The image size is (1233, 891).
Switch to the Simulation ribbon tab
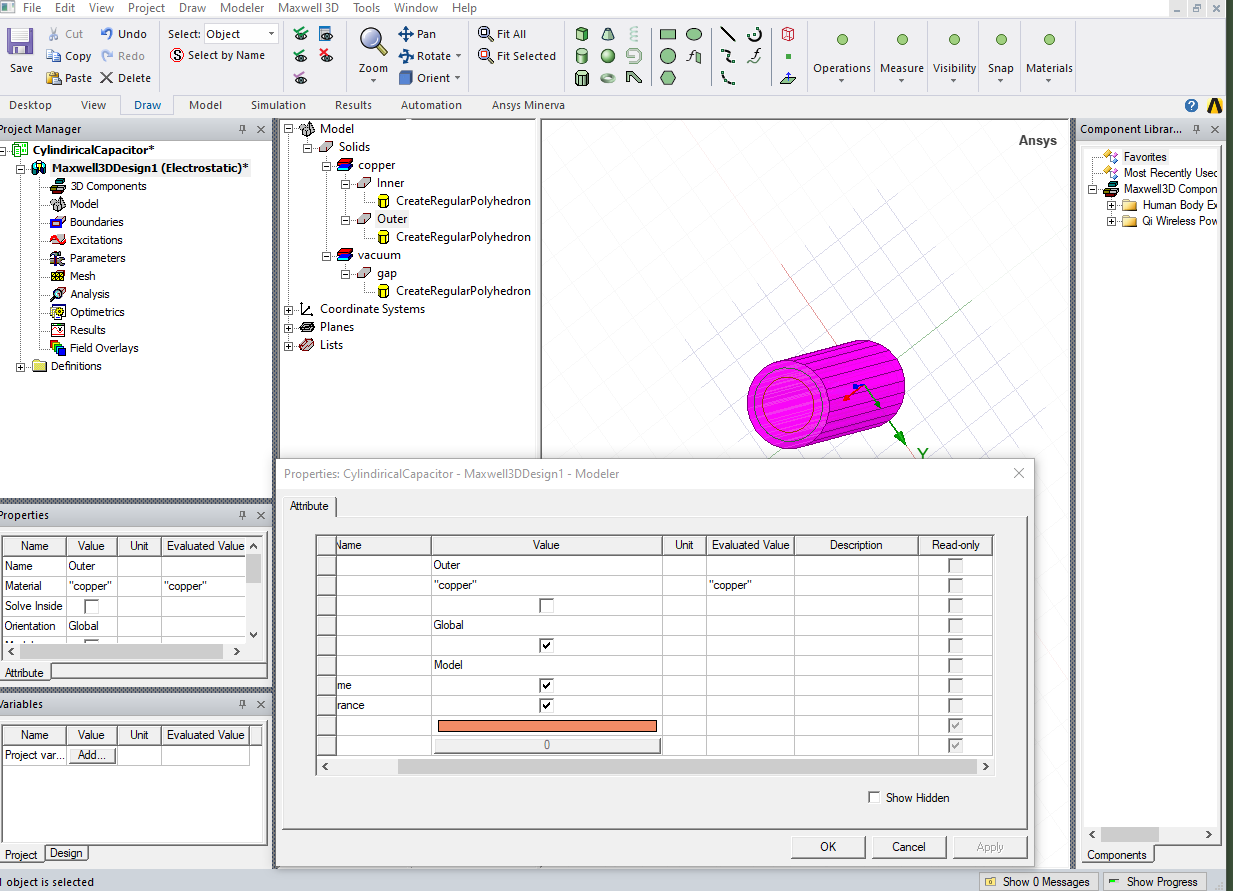(x=278, y=105)
